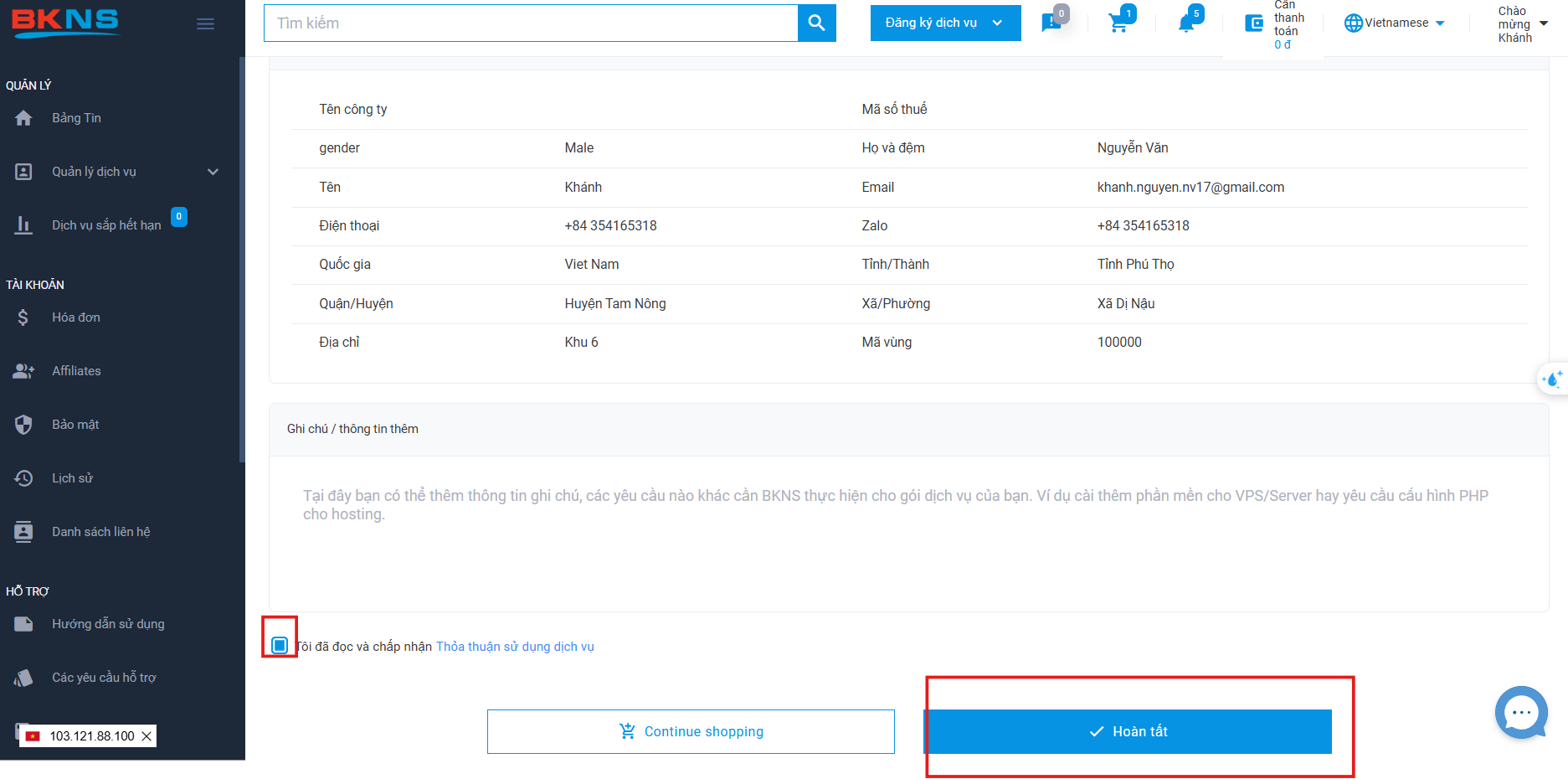Click Huyện Tam Nông value
Viewport: 1568px width, 779px height.
point(615,304)
